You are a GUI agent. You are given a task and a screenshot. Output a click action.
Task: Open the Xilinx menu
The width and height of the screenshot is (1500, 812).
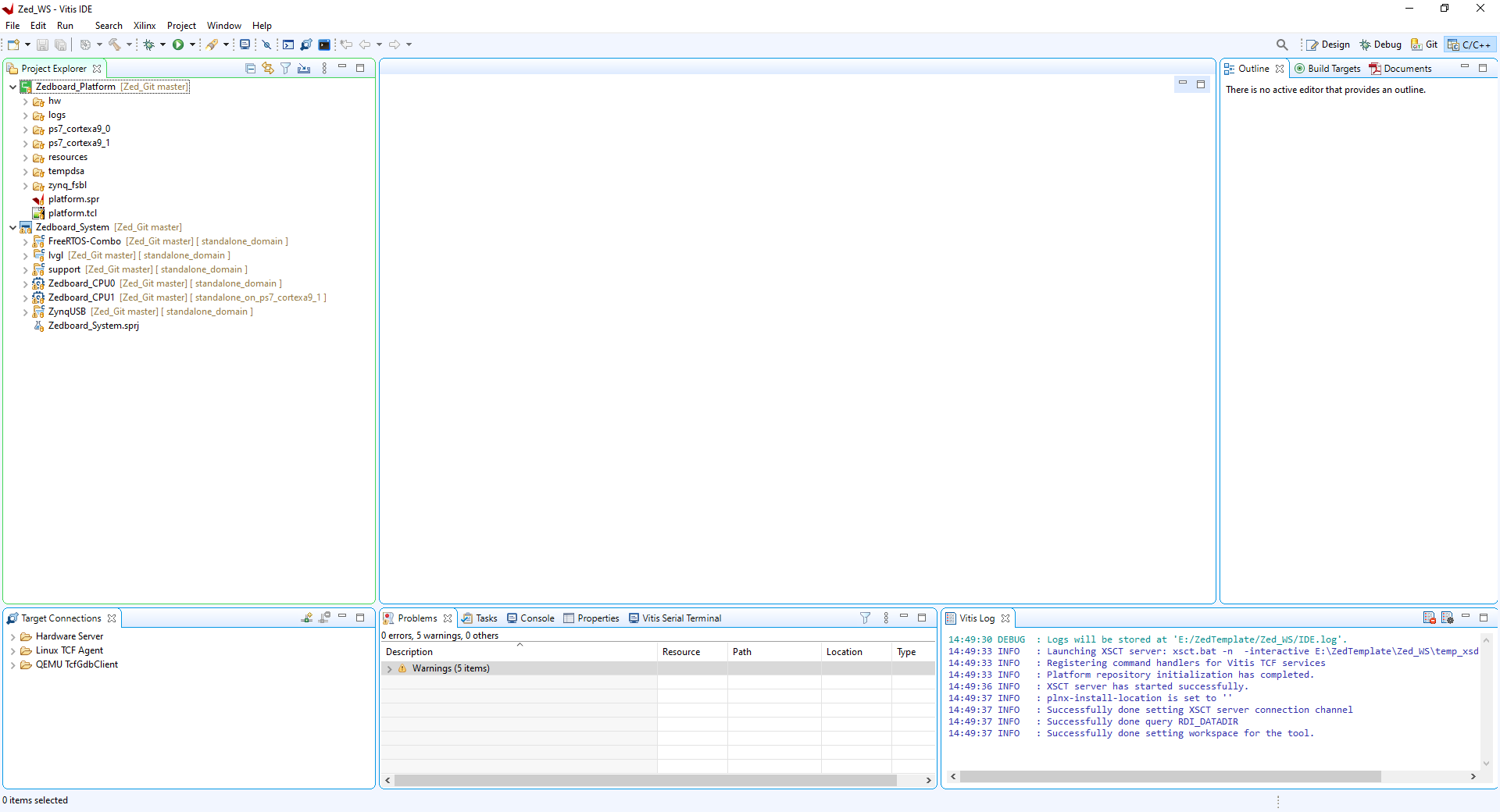[x=145, y=26]
